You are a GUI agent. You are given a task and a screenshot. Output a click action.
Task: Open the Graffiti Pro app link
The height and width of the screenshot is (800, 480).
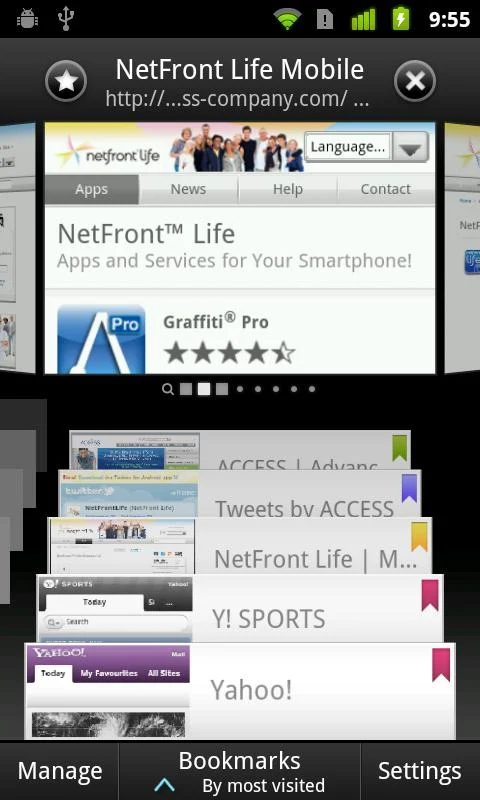pos(216,322)
